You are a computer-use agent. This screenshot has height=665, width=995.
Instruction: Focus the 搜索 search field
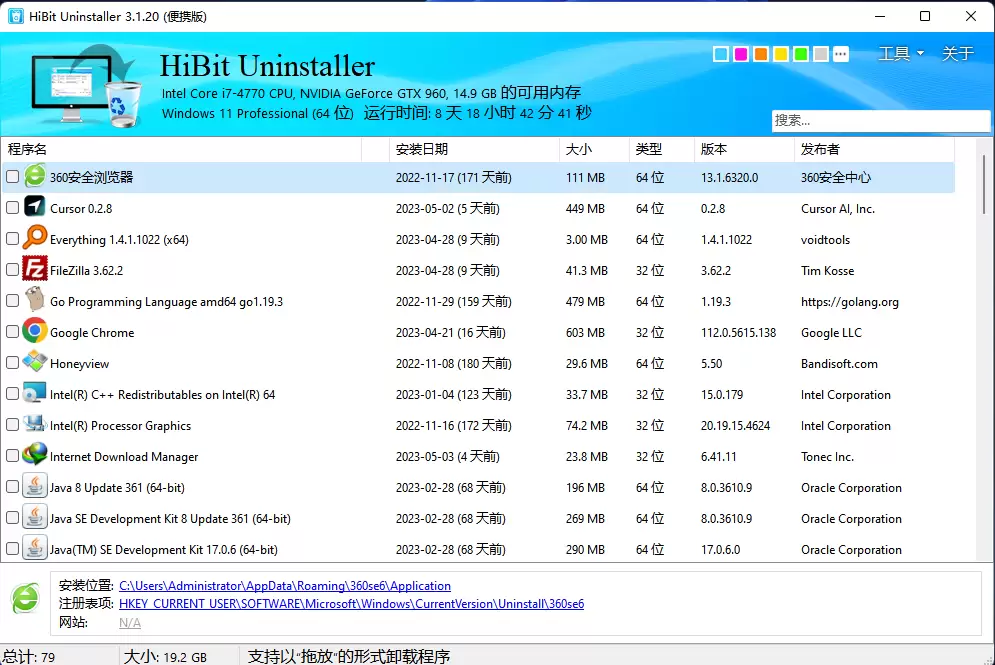tap(881, 120)
